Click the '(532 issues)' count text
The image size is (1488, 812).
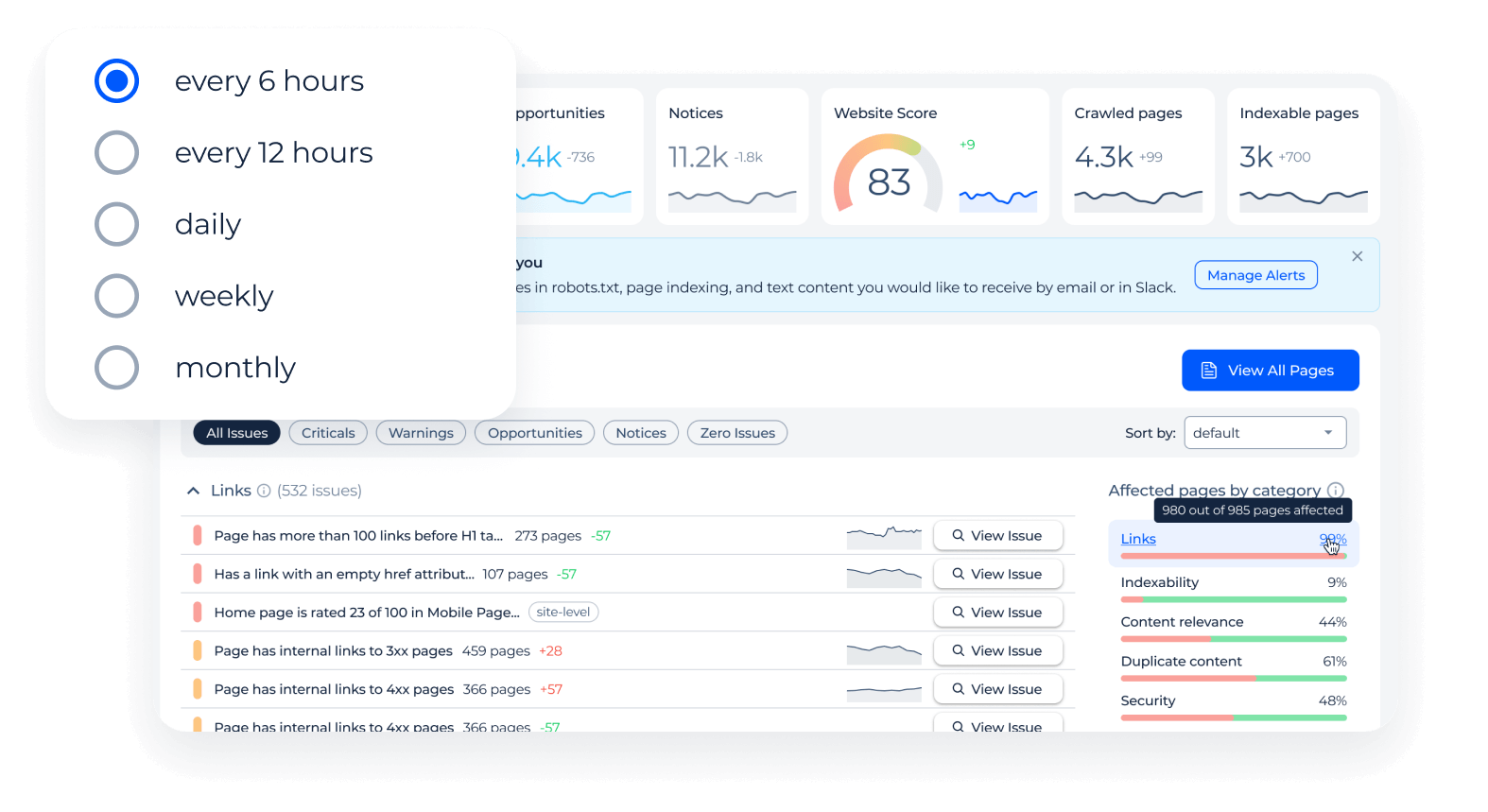click(x=320, y=491)
